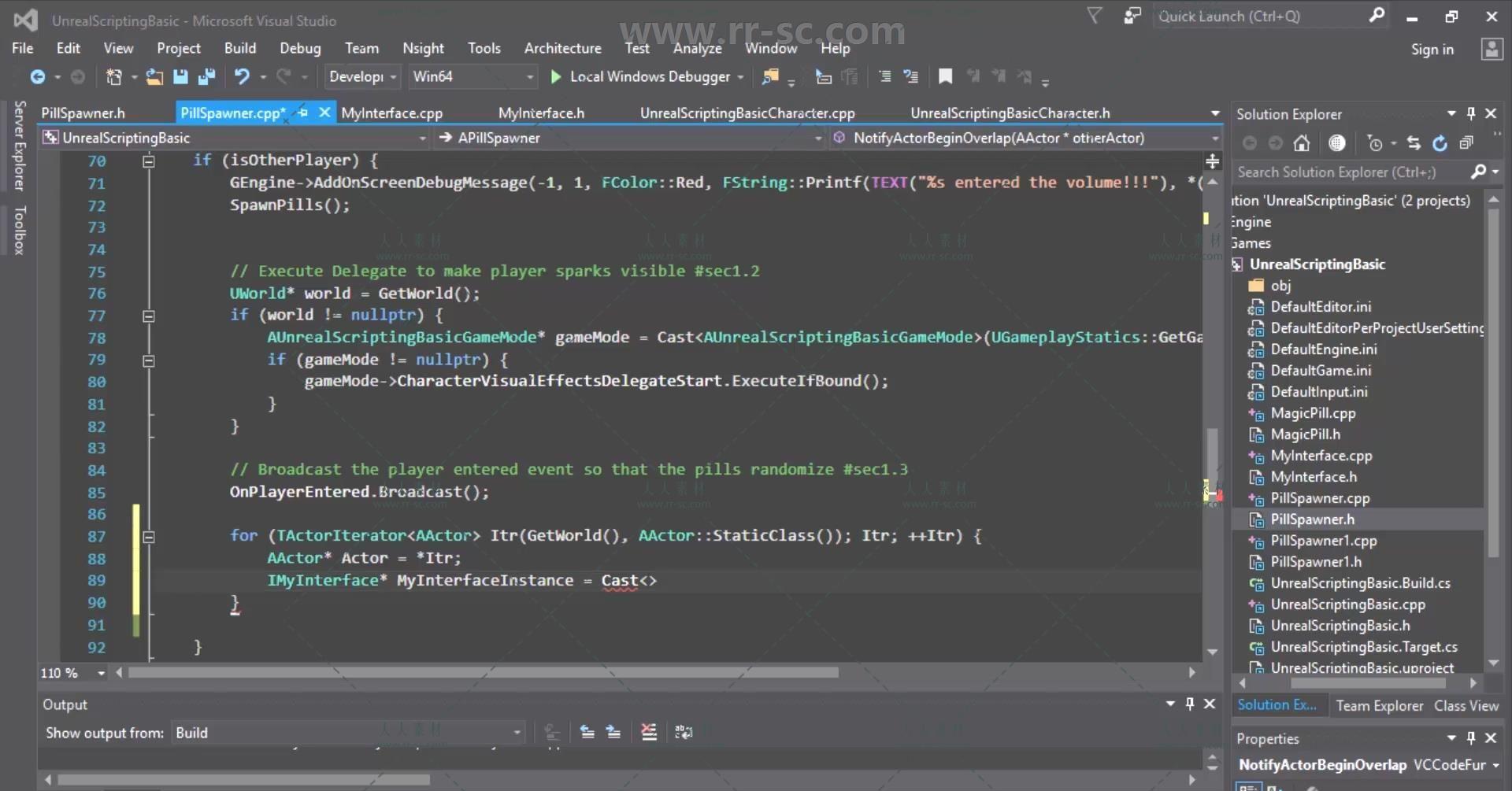Screen dimensions: 1512x791
Task: Click the editor horizontal scrollbar
Action: 482,673
